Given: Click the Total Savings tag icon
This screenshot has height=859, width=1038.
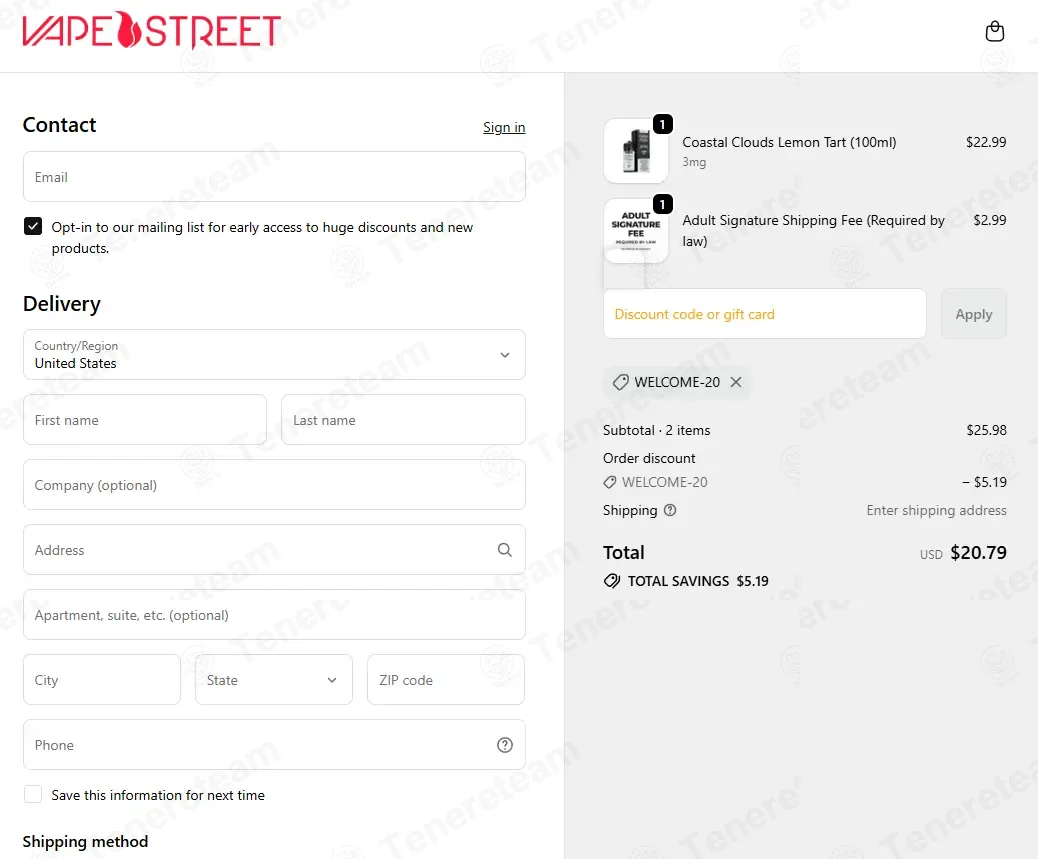Looking at the screenshot, I should pos(612,581).
